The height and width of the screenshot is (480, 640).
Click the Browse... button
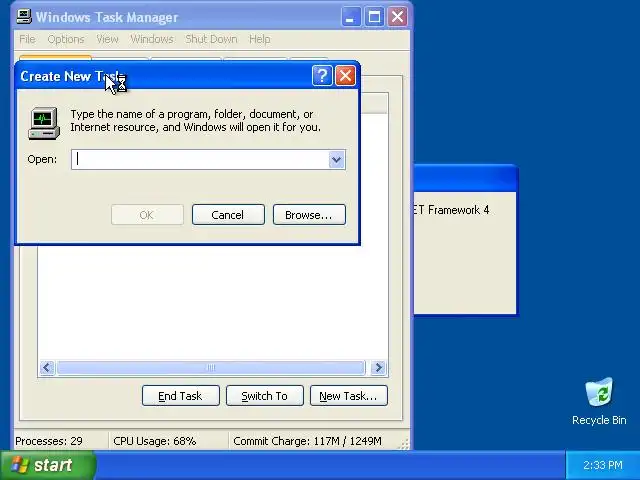click(309, 215)
